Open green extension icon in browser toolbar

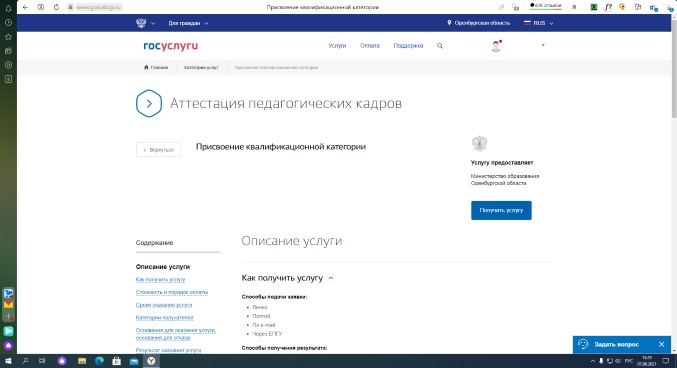(594, 7)
